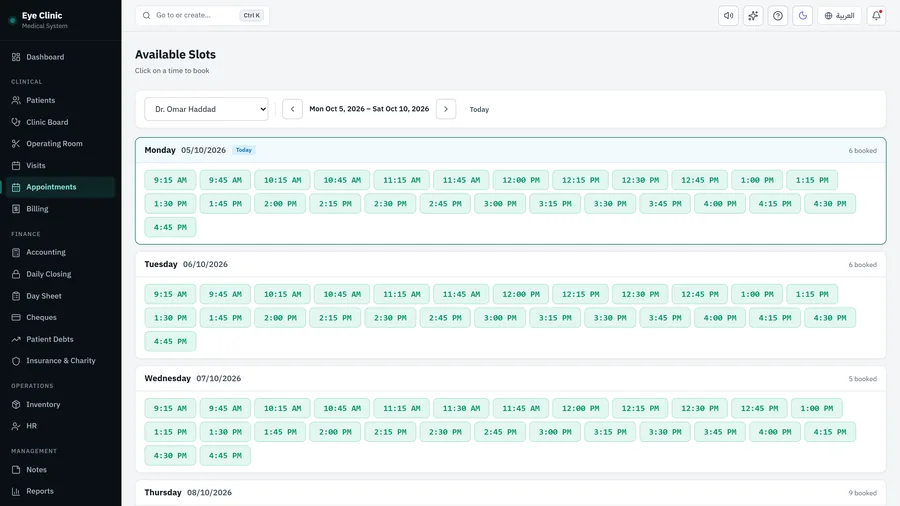
Task: Open Accounting from the sidebar
Action: coord(60,252)
